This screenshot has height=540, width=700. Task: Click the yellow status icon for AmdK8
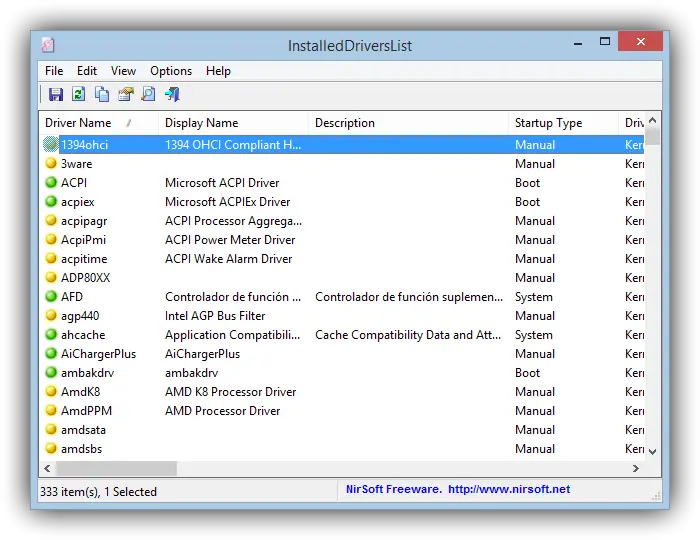(51, 392)
